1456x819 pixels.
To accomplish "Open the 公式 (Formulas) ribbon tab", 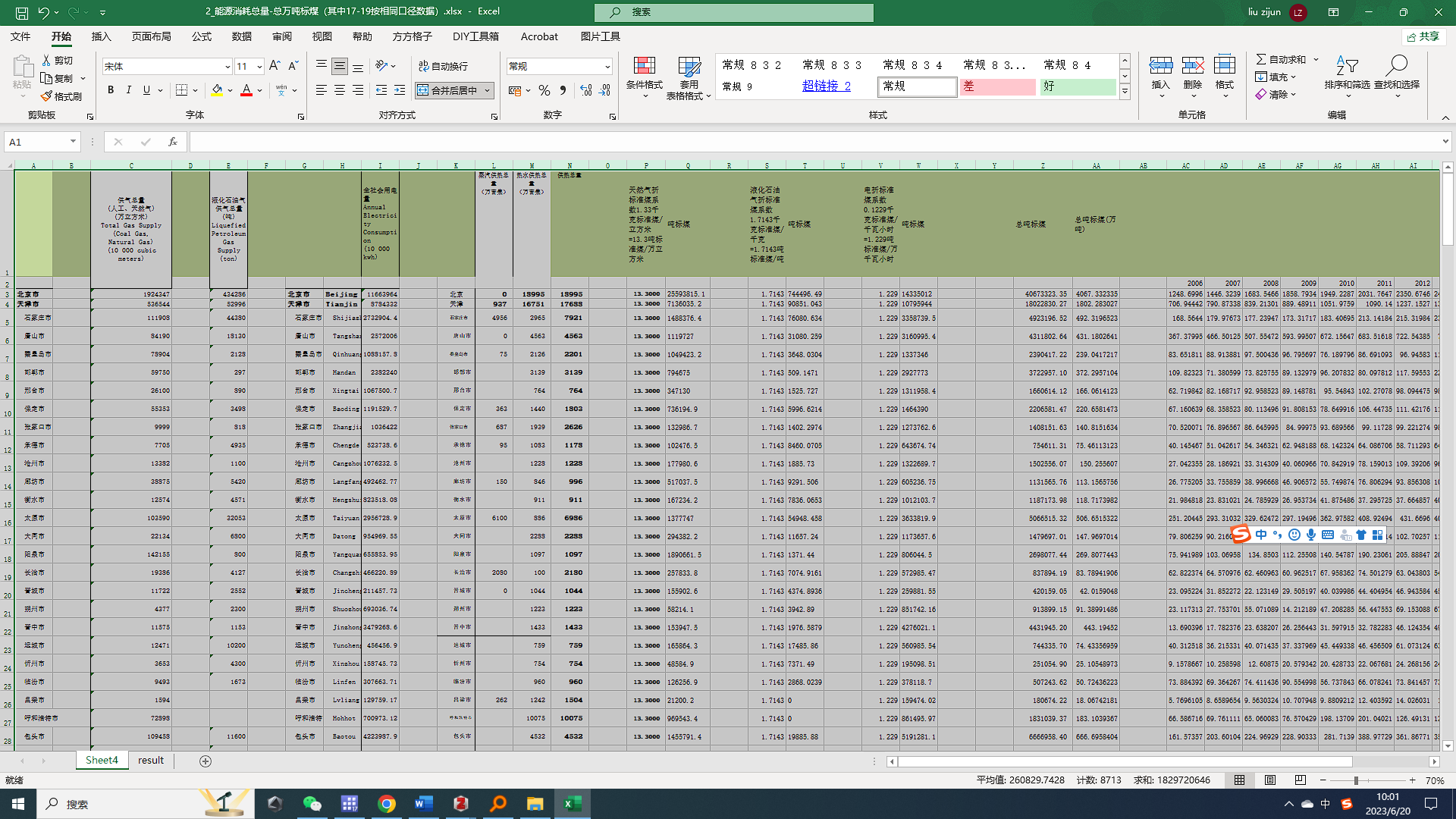I will pos(201,36).
